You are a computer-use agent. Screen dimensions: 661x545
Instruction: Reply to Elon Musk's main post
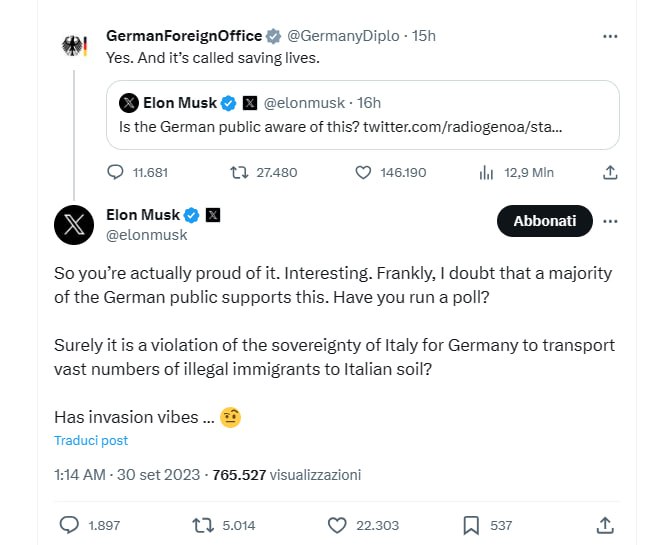click(x=70, y=524)
